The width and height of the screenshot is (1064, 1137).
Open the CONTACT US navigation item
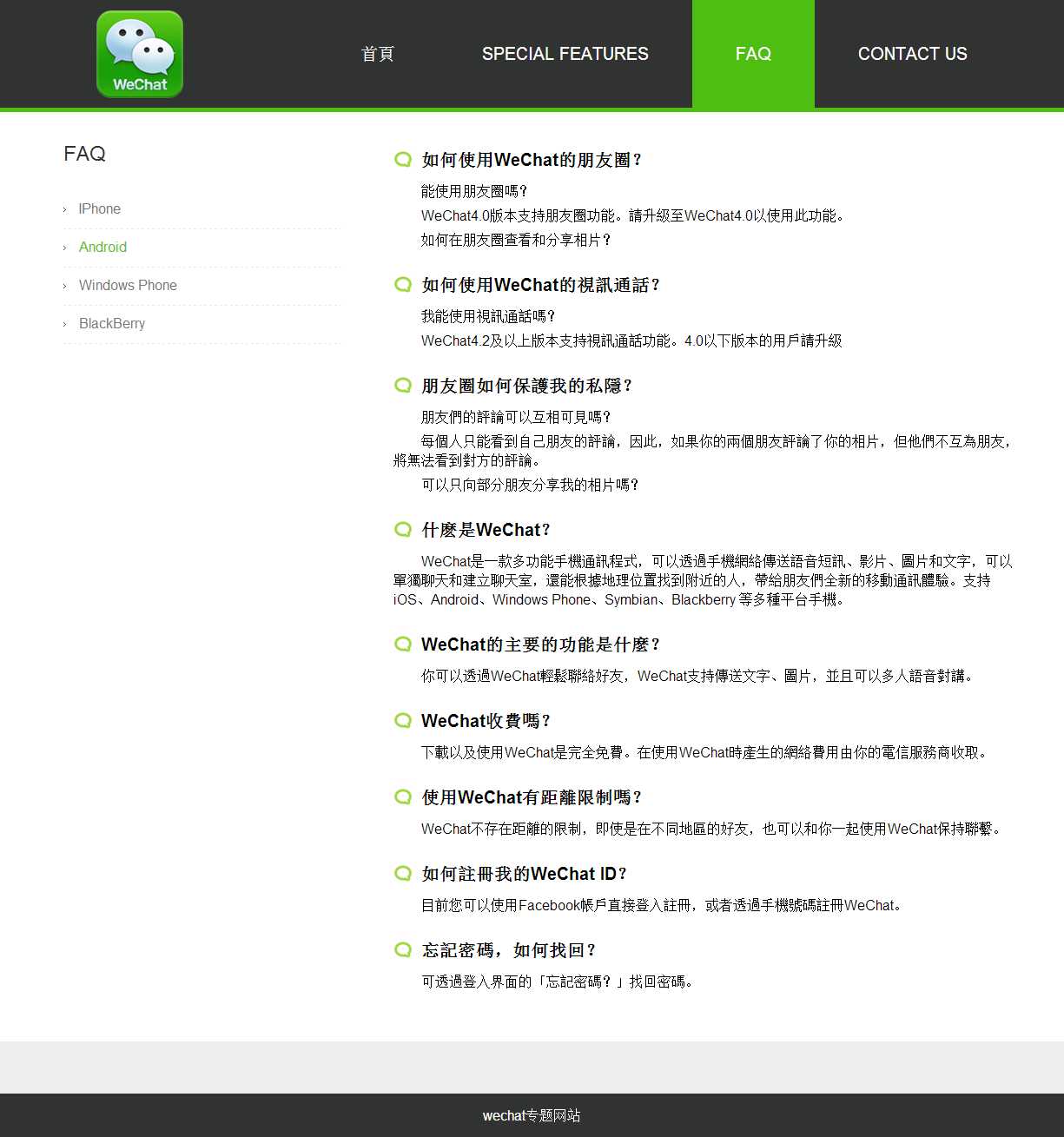pyautogui.click(x=912, y=54)
